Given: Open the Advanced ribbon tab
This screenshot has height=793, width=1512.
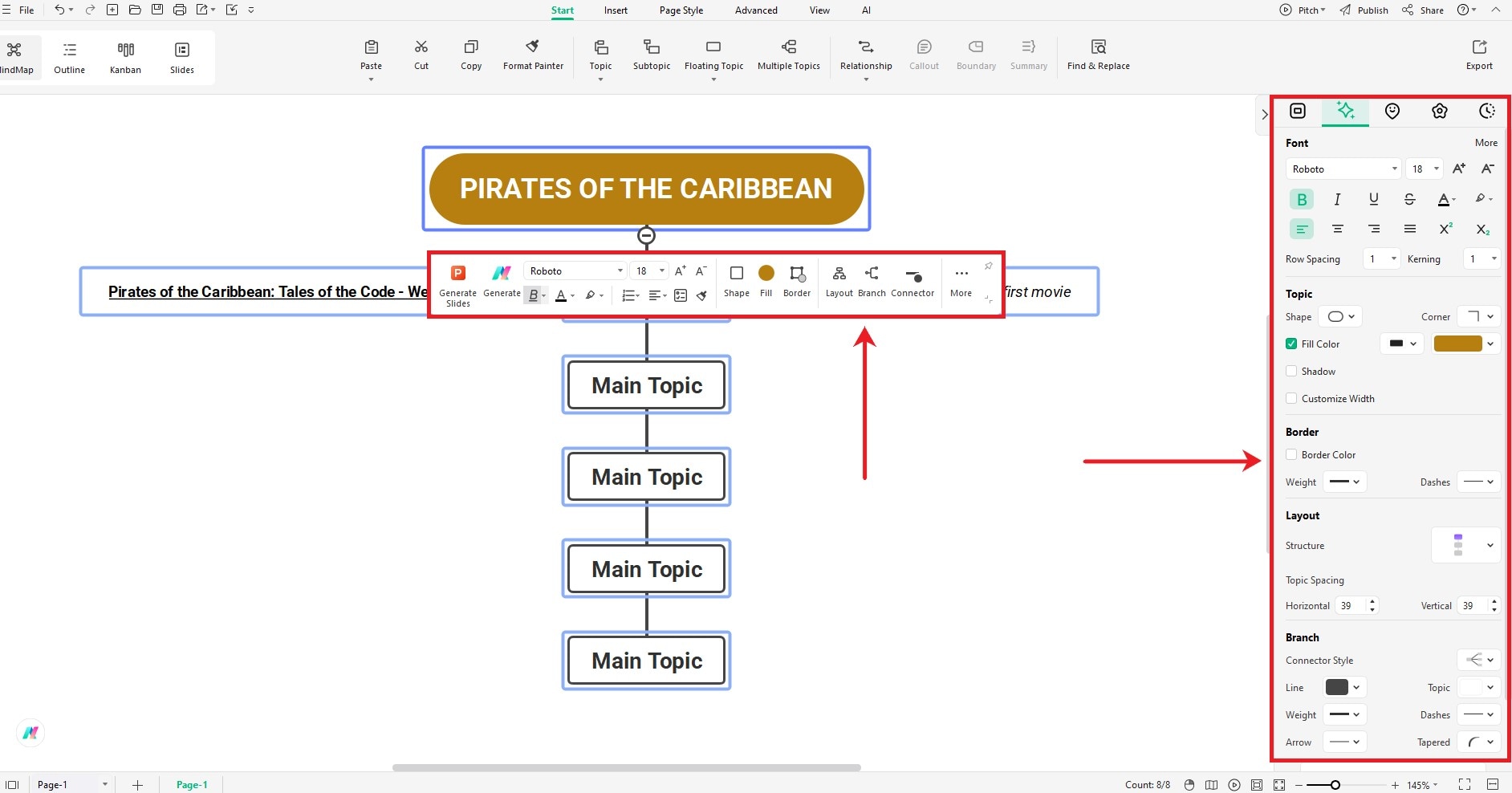Looking at the screenshot, I should coord(756,10).
